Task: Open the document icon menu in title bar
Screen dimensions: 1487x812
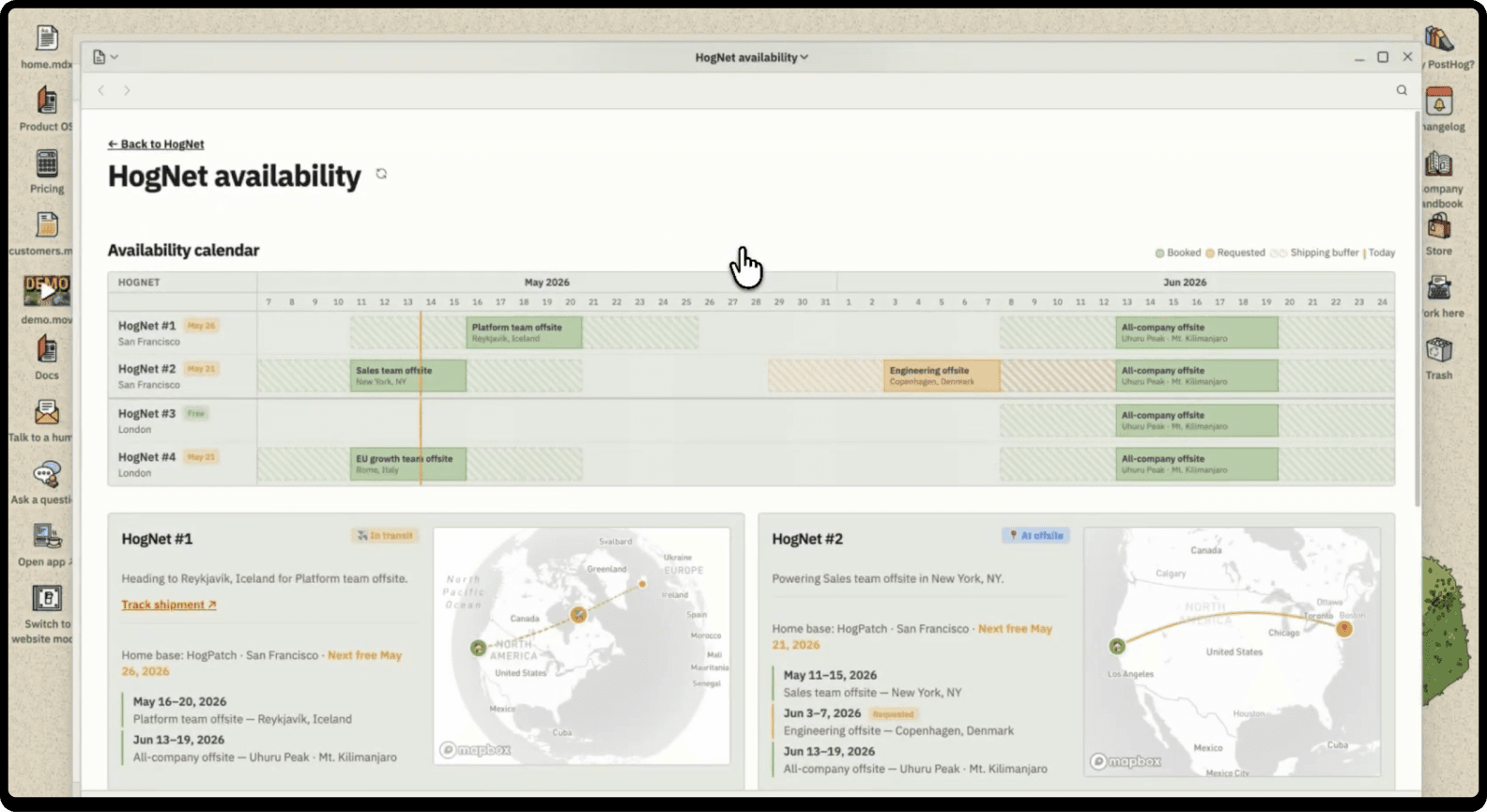Action: 105,57
